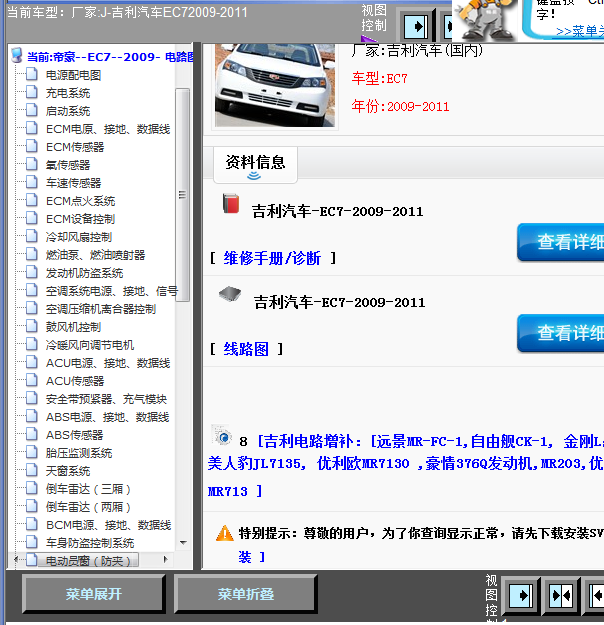Open 胎压监测系统 diagram
This screenshot has height=625, width=604.
point(79,452)
